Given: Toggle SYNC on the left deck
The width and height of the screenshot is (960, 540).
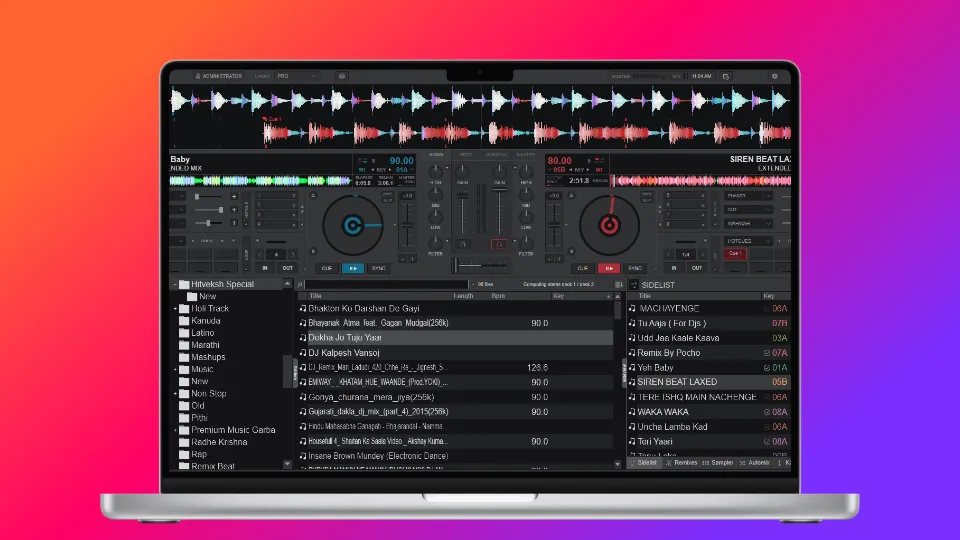Looking at the screenshot, I should [x=378, y=268].
